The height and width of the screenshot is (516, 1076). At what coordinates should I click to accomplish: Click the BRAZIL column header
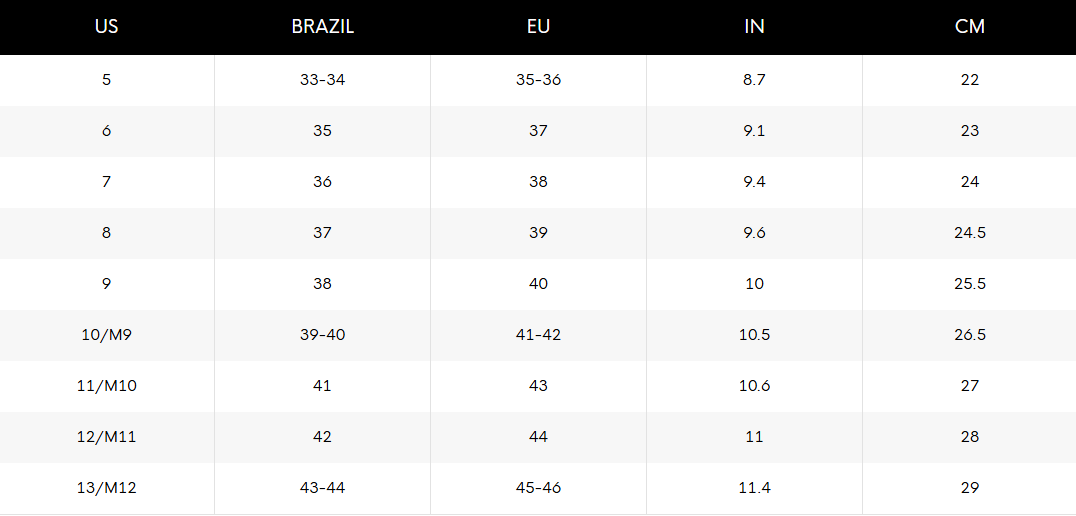pos(322,27)
